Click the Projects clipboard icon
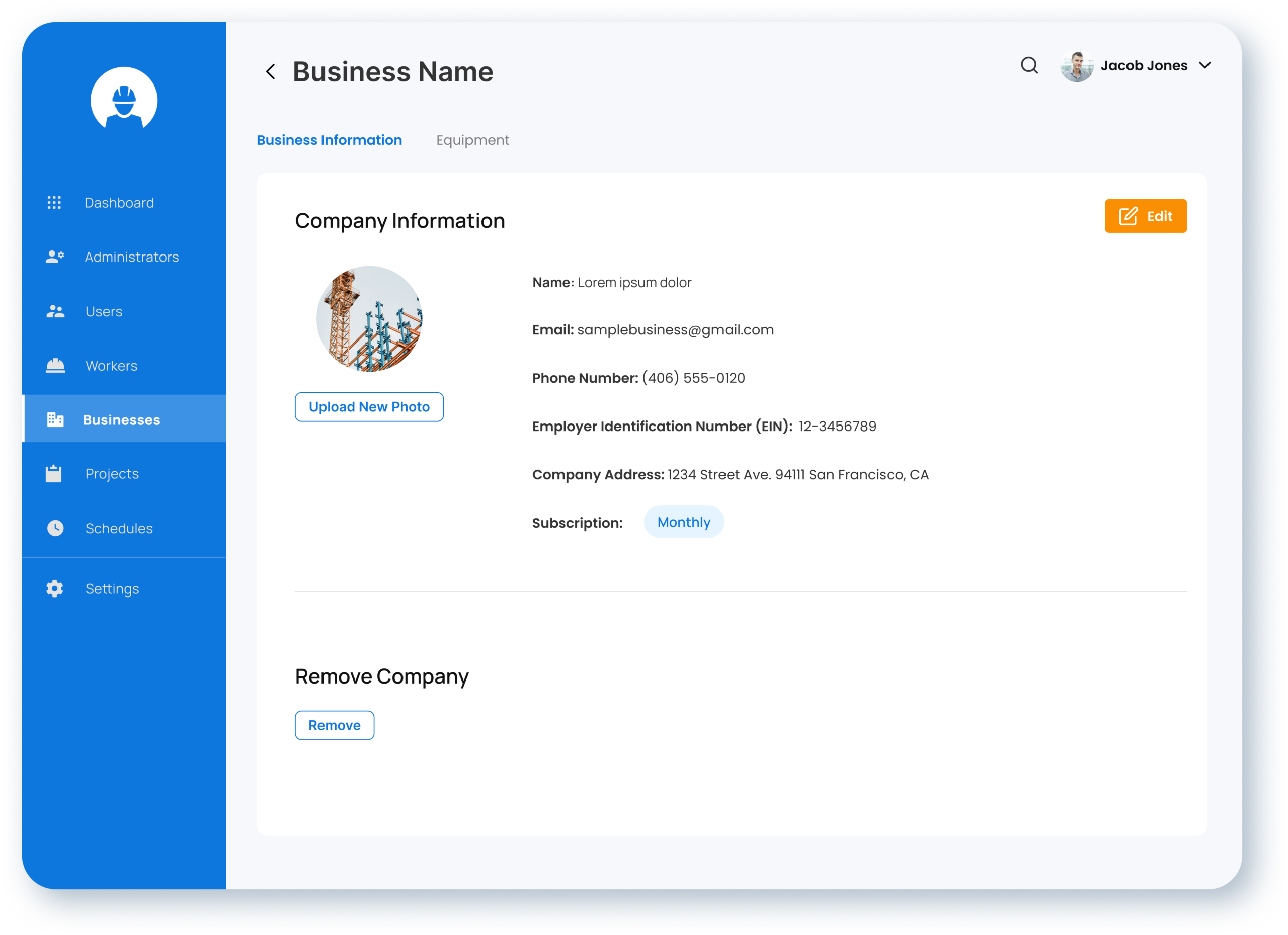 click(54, 473)
